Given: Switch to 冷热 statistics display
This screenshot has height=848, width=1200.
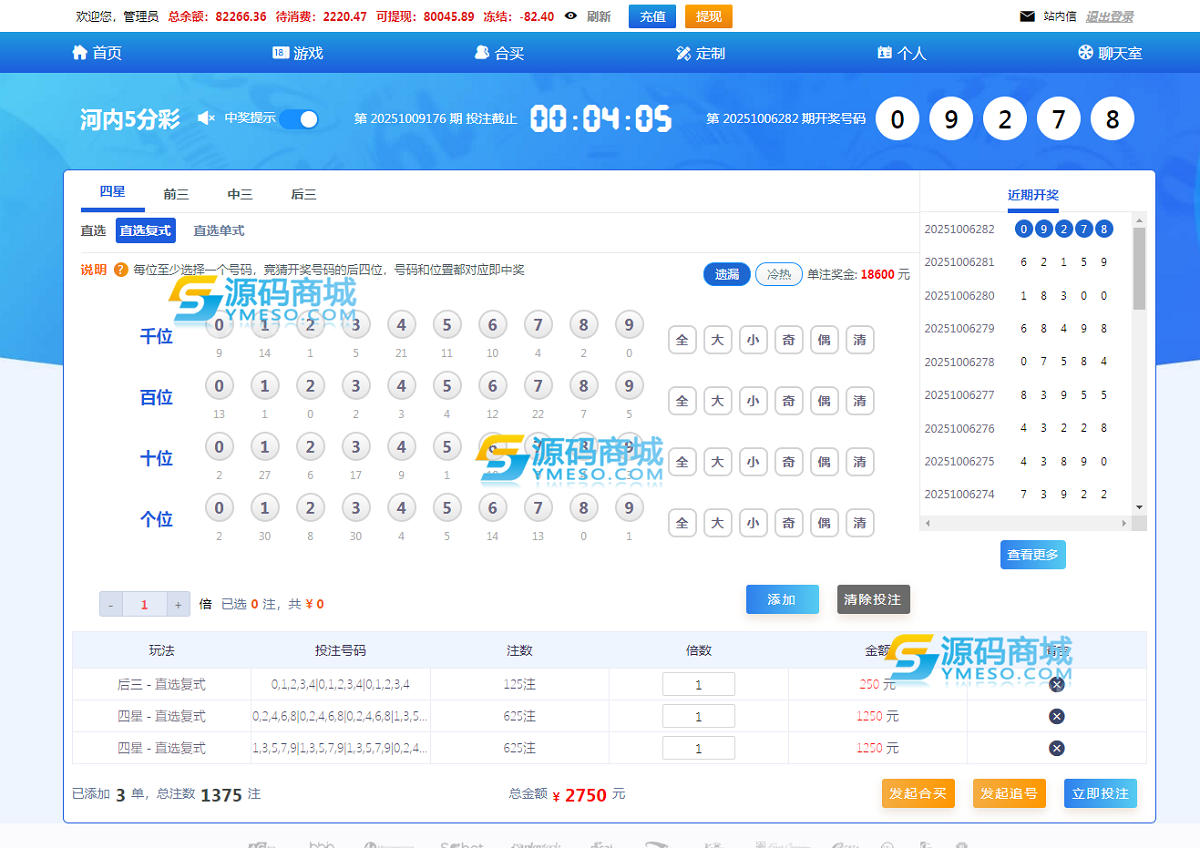Looking at the screenshot, I should coord(778,274).
